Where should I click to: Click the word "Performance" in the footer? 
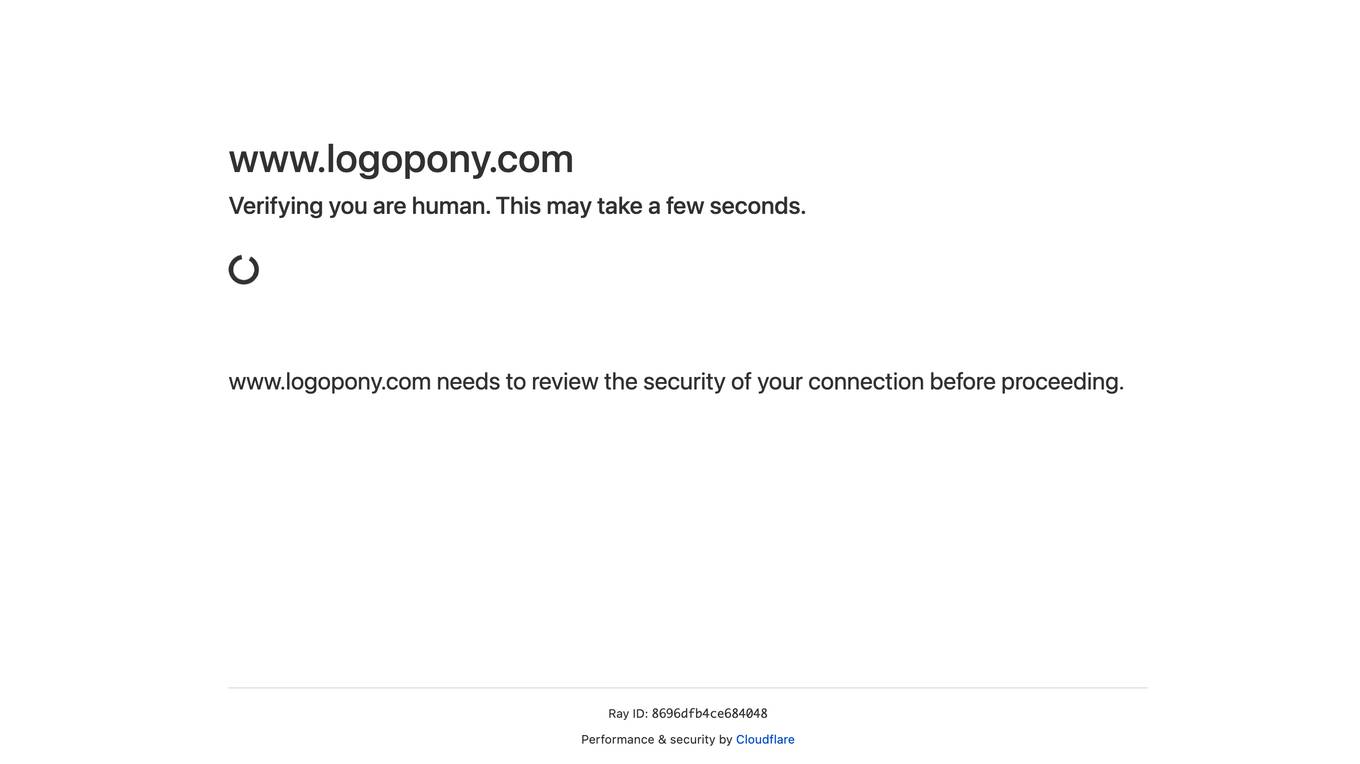coord(617,740)
